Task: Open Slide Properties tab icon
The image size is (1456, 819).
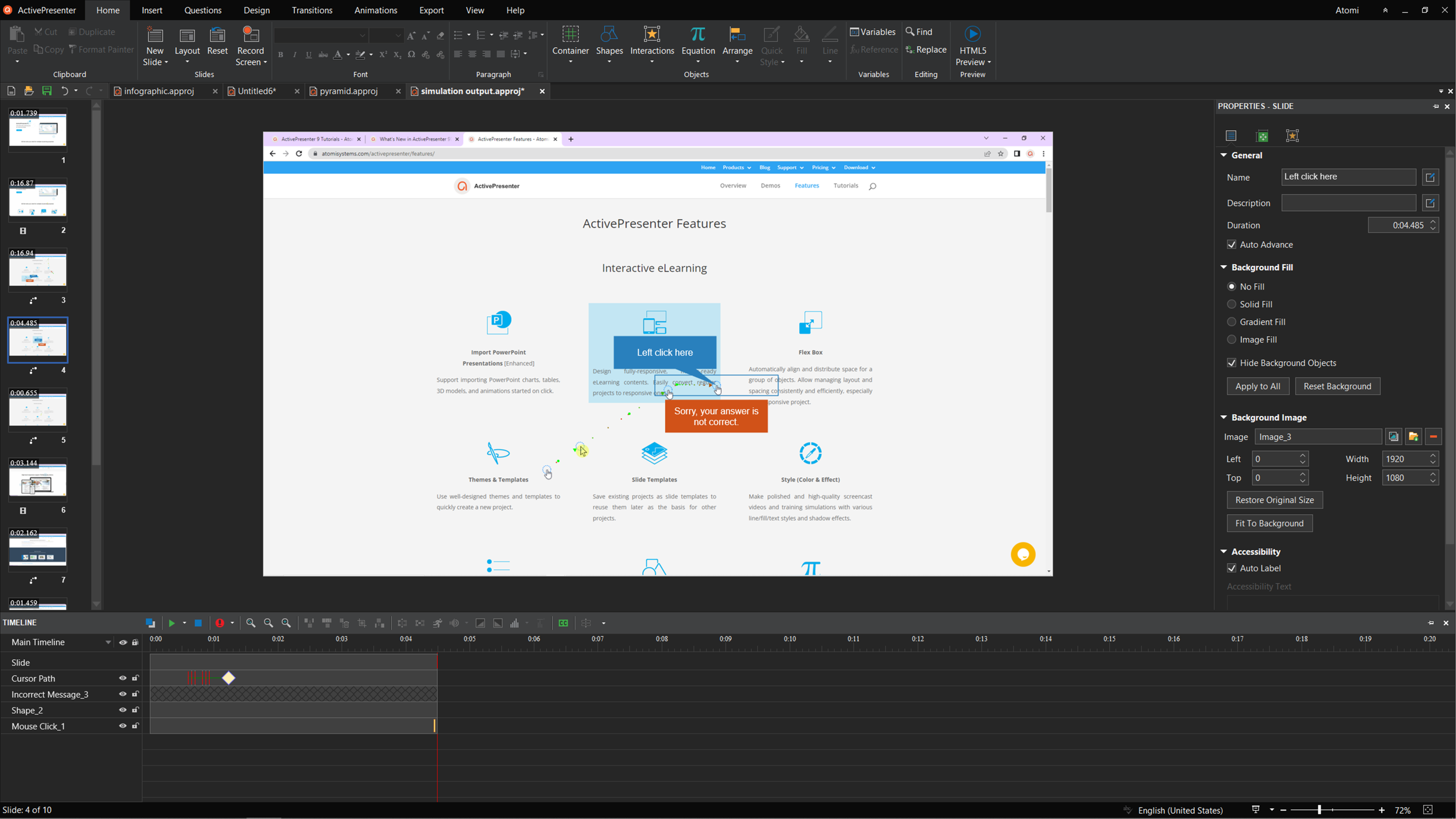Action: (x=1231, y=136)
